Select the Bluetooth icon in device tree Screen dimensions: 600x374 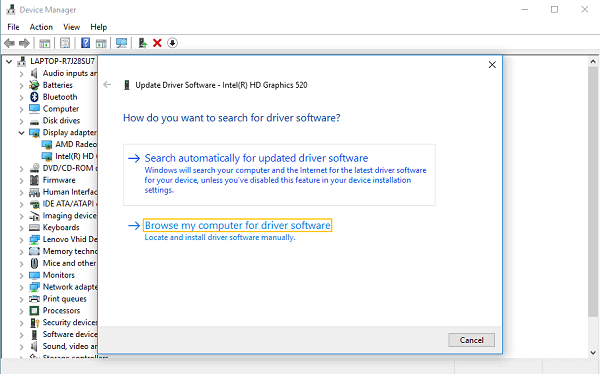click(34, 97)
